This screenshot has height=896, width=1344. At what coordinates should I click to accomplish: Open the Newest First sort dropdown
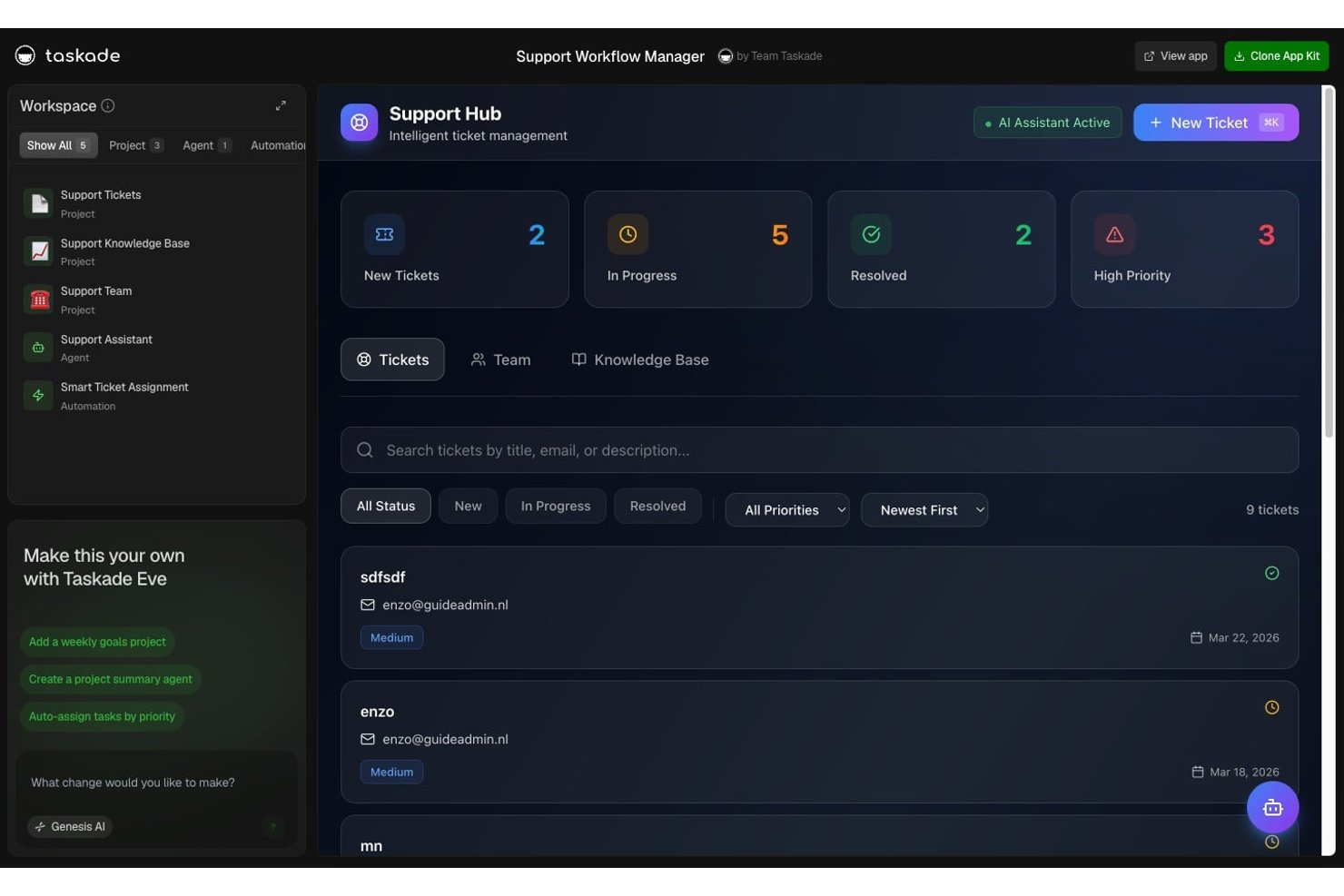click(x=924, y=510)
